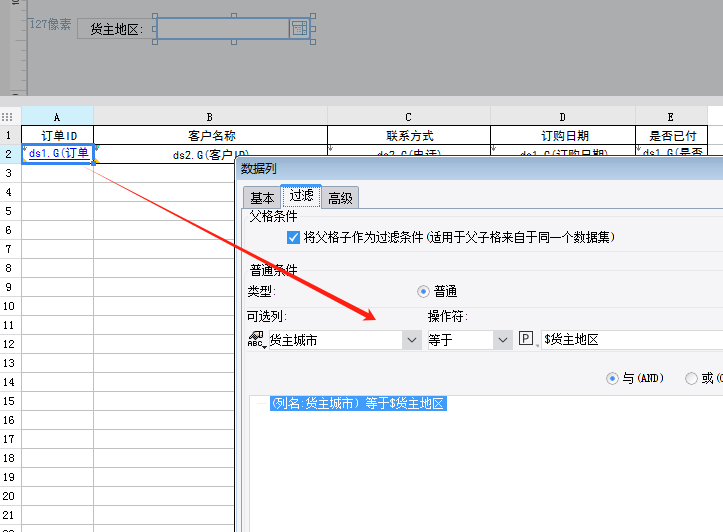Select row 20 header
The width and height of the screenshot is (723, 532).
[x=10, y=496]
